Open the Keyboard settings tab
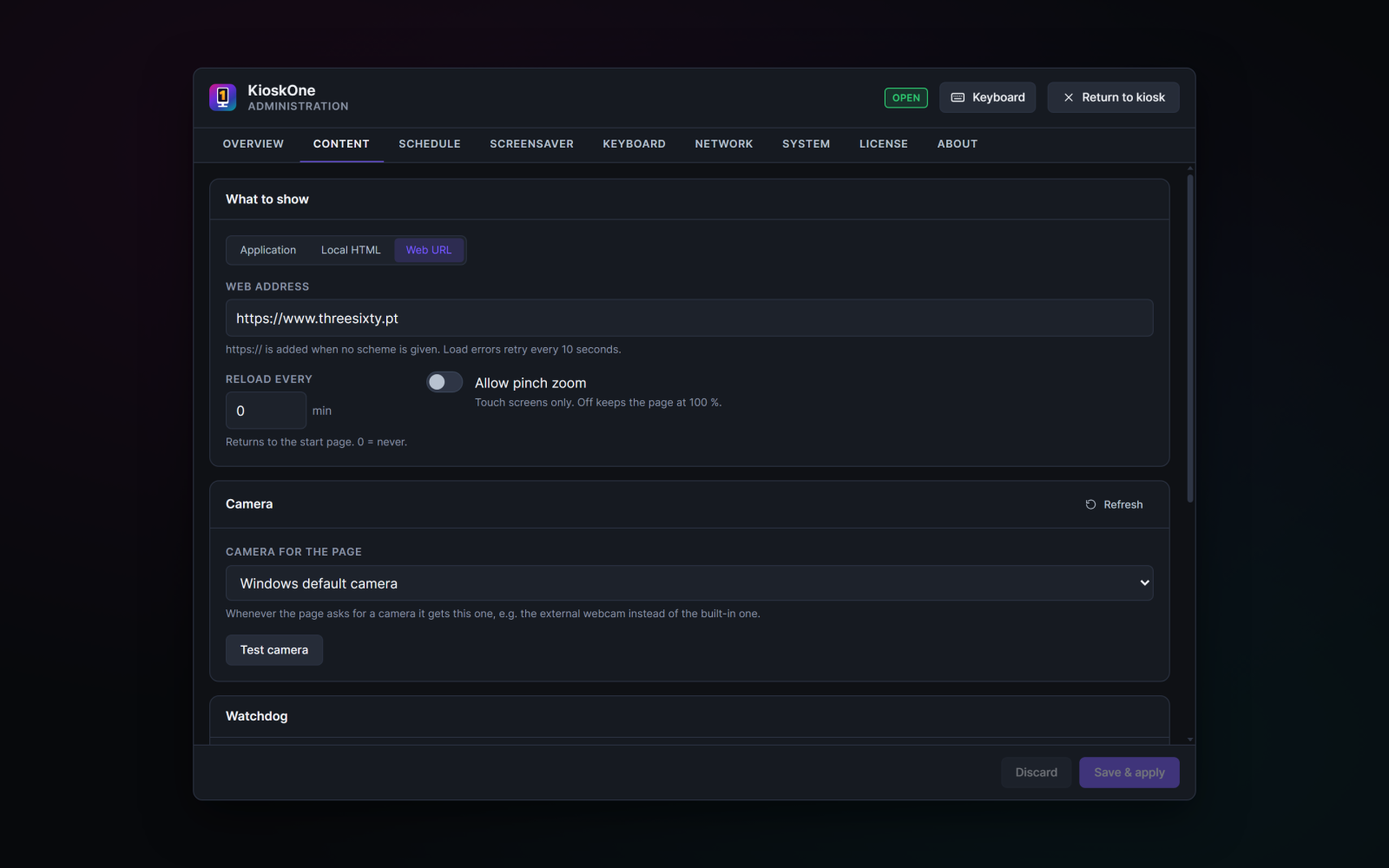The height and width of the screenshot is (868, 1389). click(634, 144)
